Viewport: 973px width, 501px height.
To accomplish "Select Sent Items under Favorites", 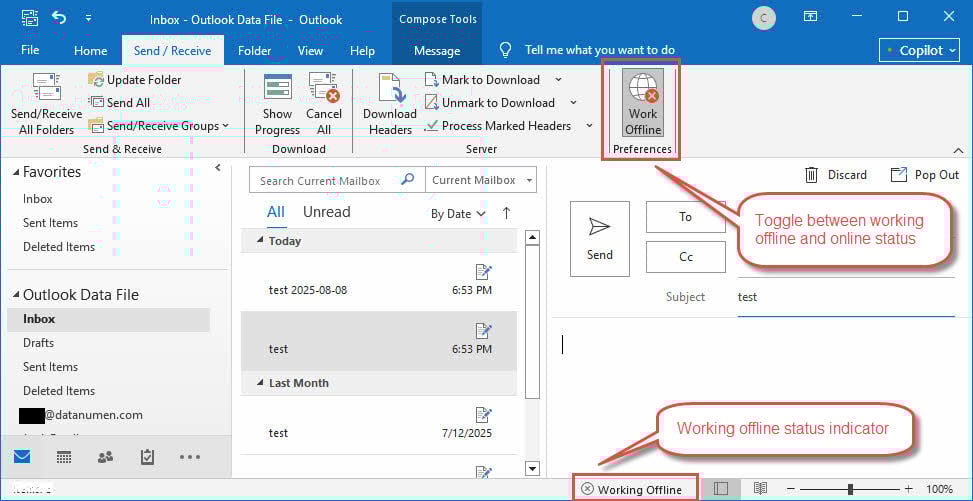I will 50,223.
